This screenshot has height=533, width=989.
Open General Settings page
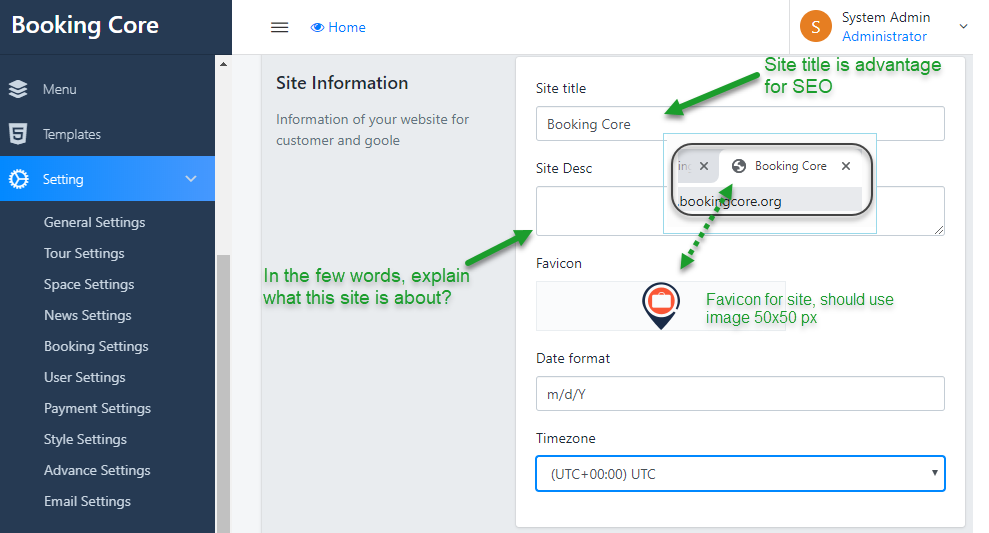pos(95,222)
